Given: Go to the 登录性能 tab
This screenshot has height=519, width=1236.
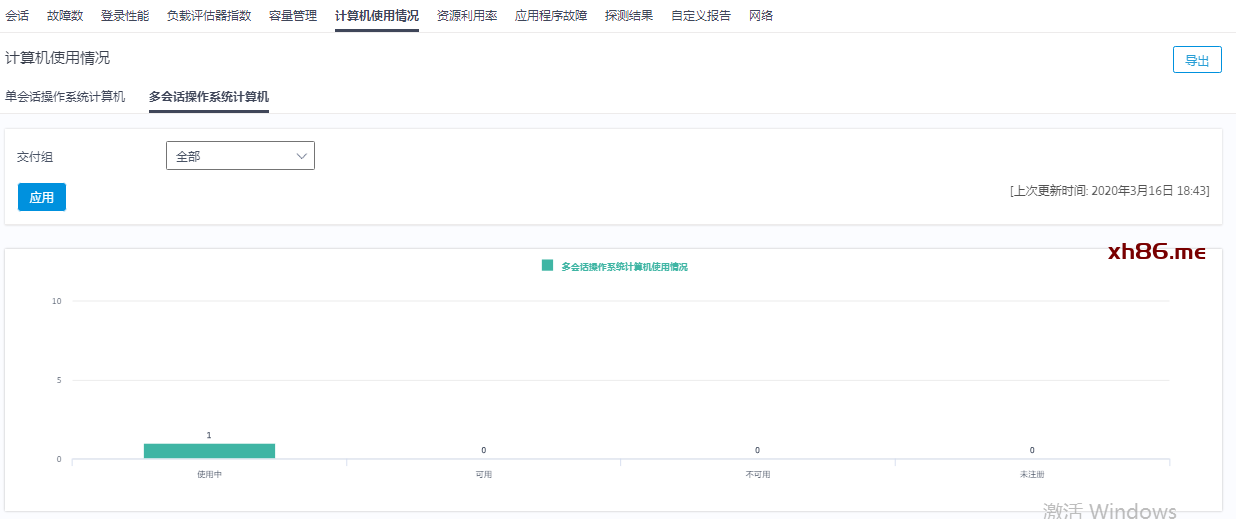Looking at the screenshot, I should click(125, 16).
